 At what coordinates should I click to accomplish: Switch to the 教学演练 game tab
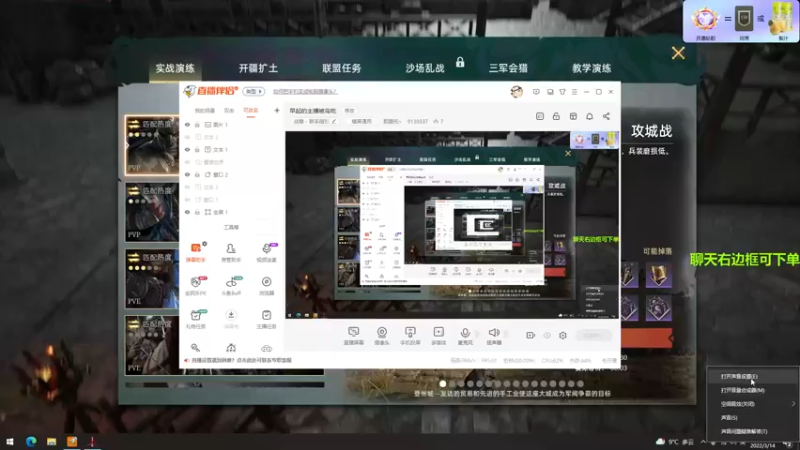591,68
